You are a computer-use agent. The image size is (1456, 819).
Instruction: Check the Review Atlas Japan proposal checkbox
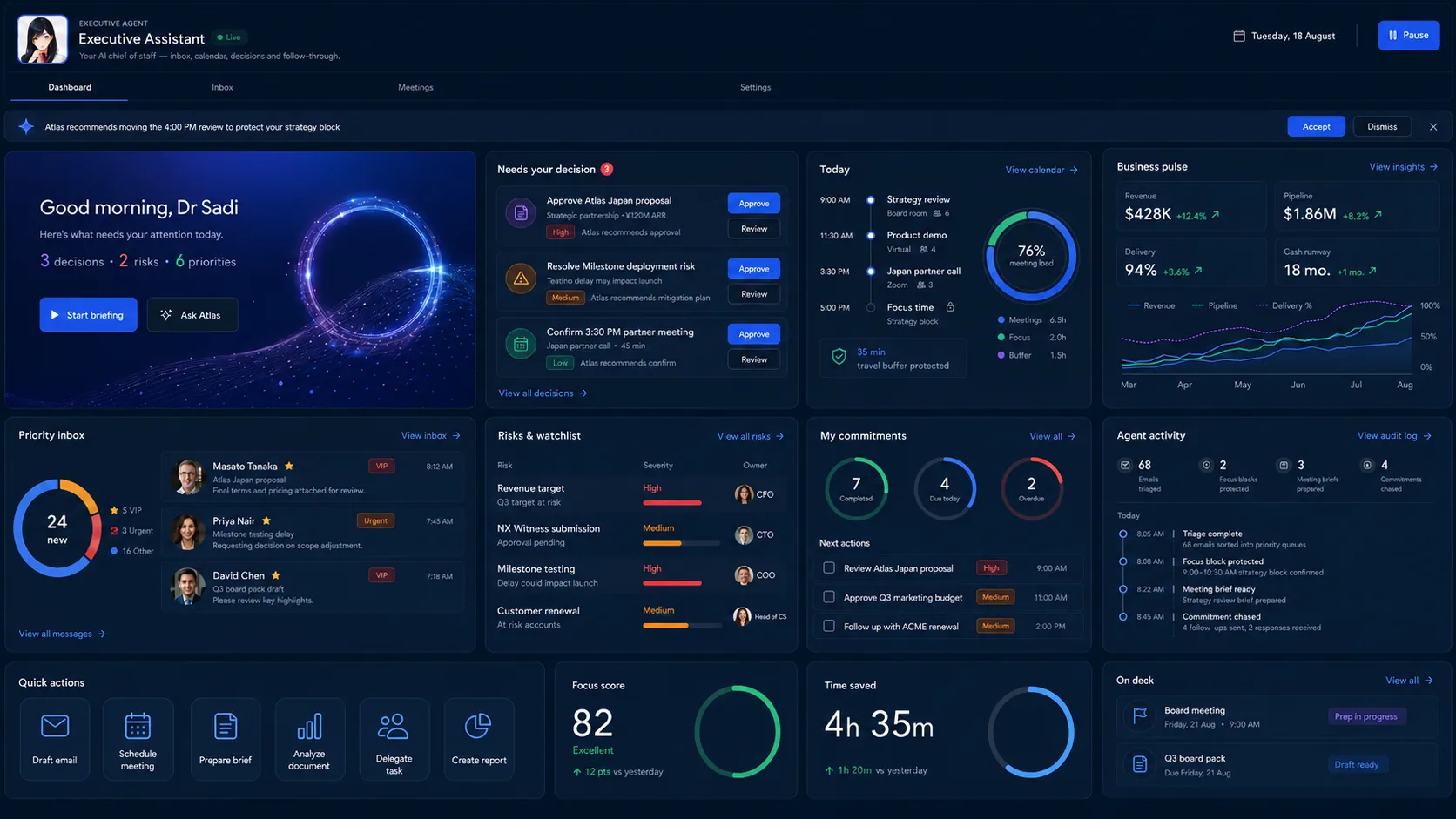829,568
